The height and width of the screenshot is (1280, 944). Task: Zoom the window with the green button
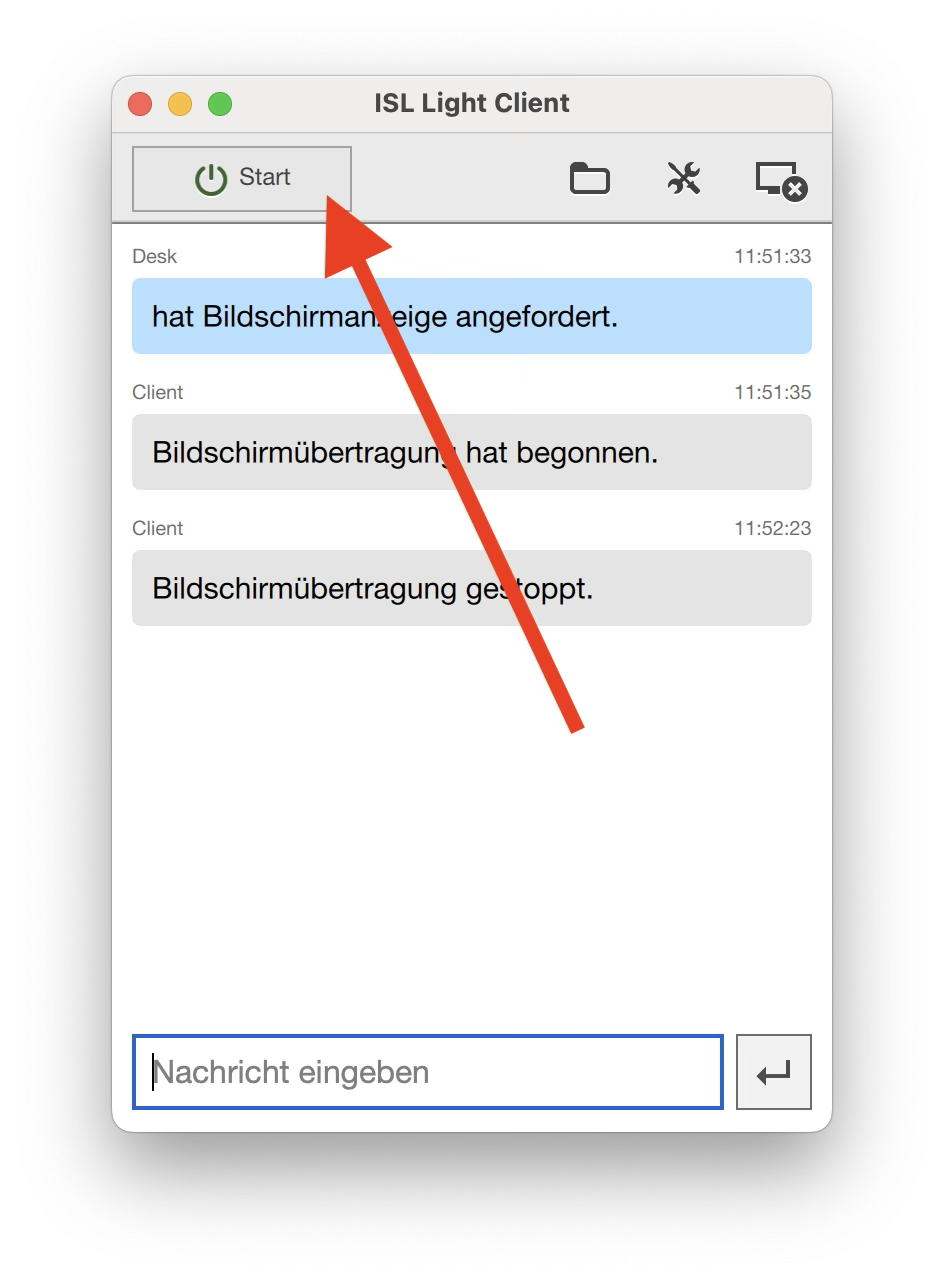click(220, 104)
